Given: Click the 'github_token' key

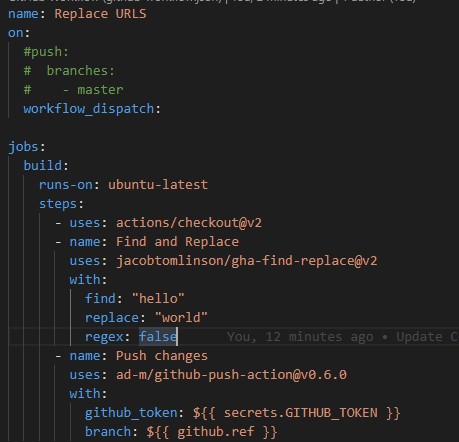Looking at the screenshot, I should coord(131,413).
